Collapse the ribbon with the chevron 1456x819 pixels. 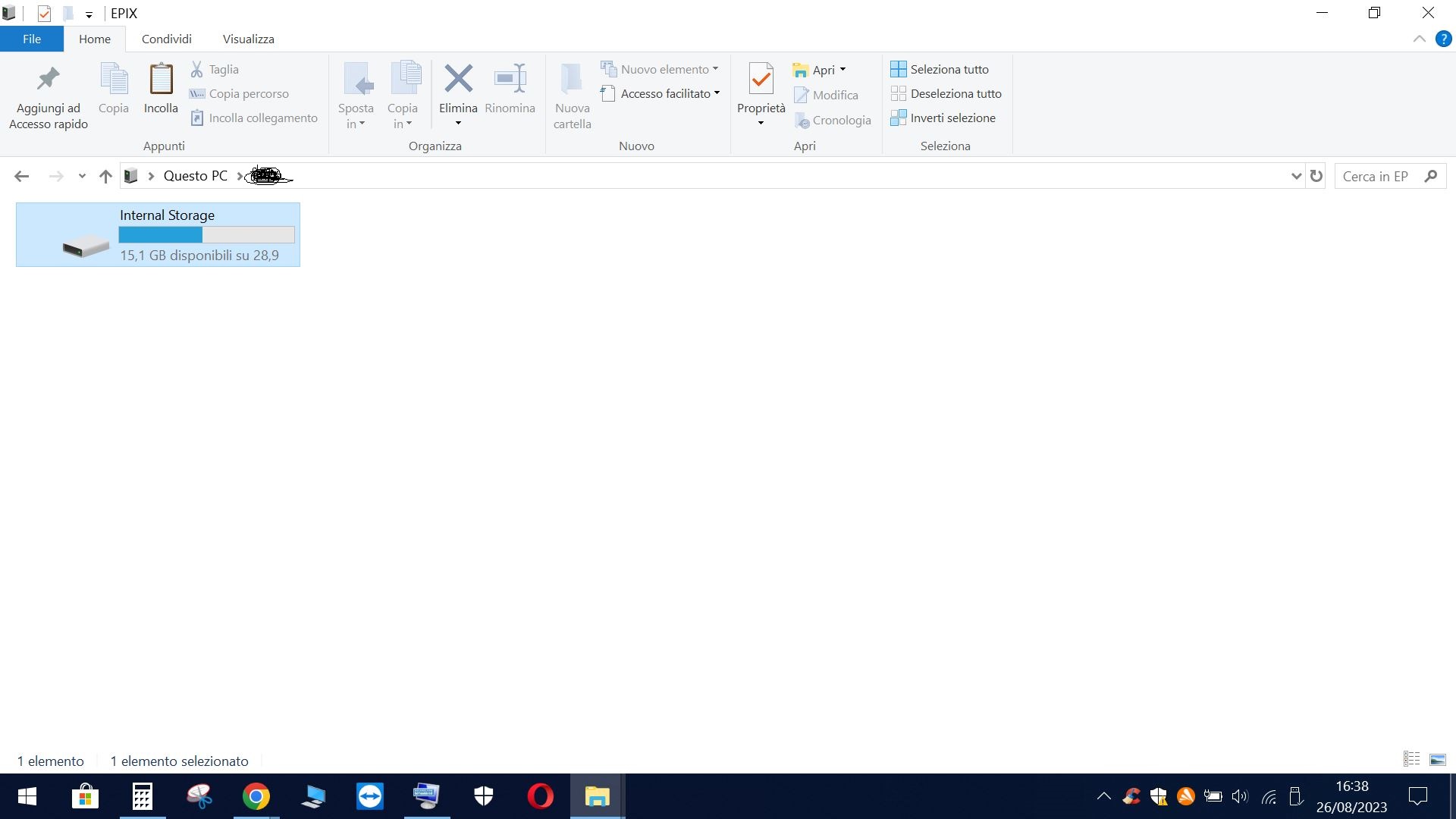1419,39
